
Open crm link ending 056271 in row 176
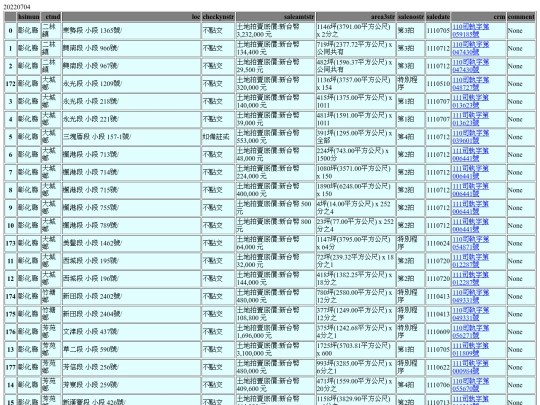(x=470, y=332)
